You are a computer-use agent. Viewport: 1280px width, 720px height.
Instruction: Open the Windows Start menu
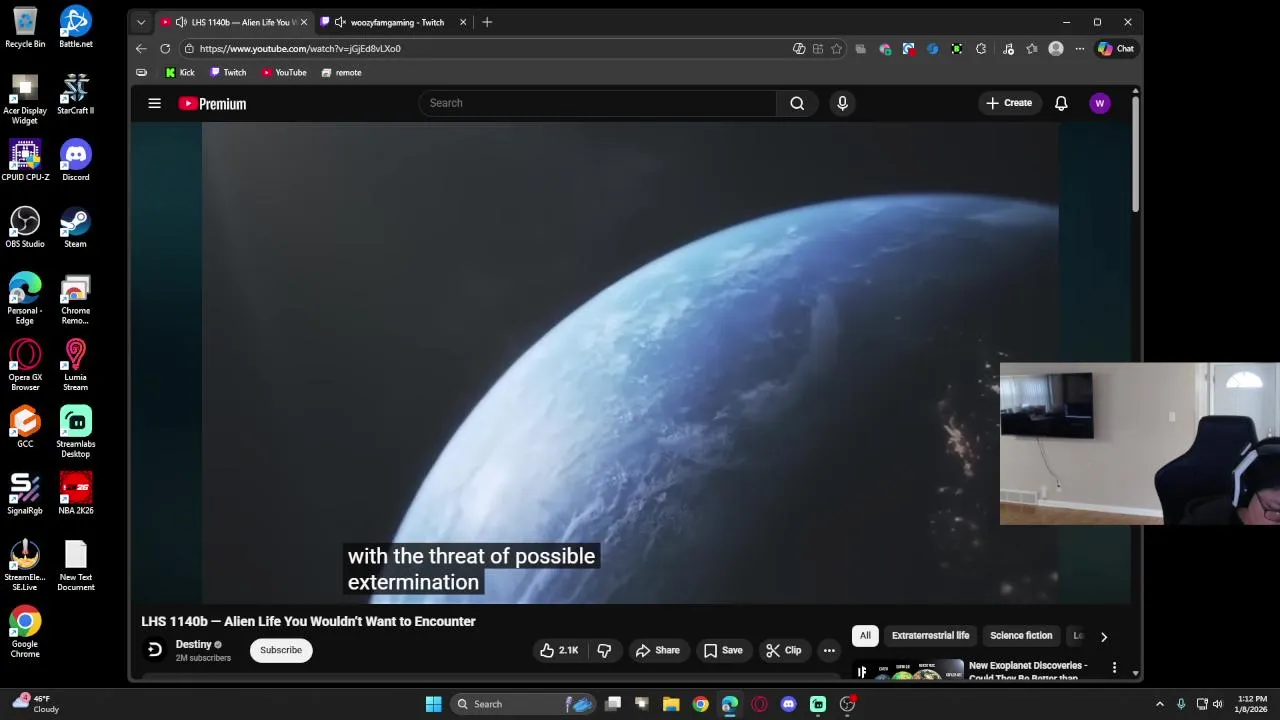coord(433,704)
